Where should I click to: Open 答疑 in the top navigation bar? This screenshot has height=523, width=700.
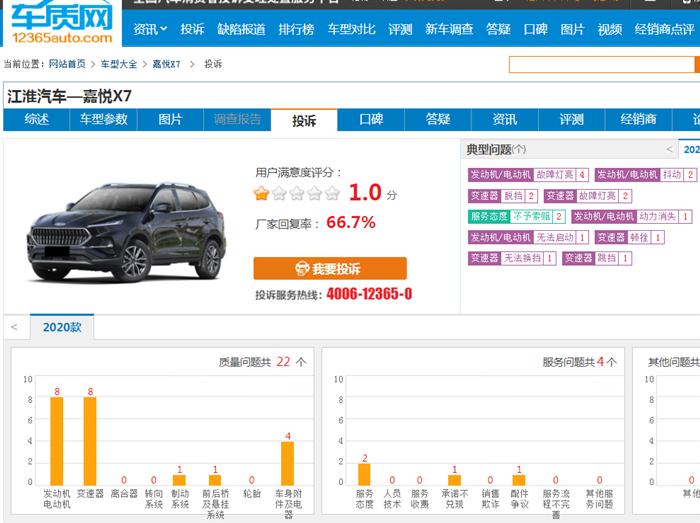click(x=498, y=29)
